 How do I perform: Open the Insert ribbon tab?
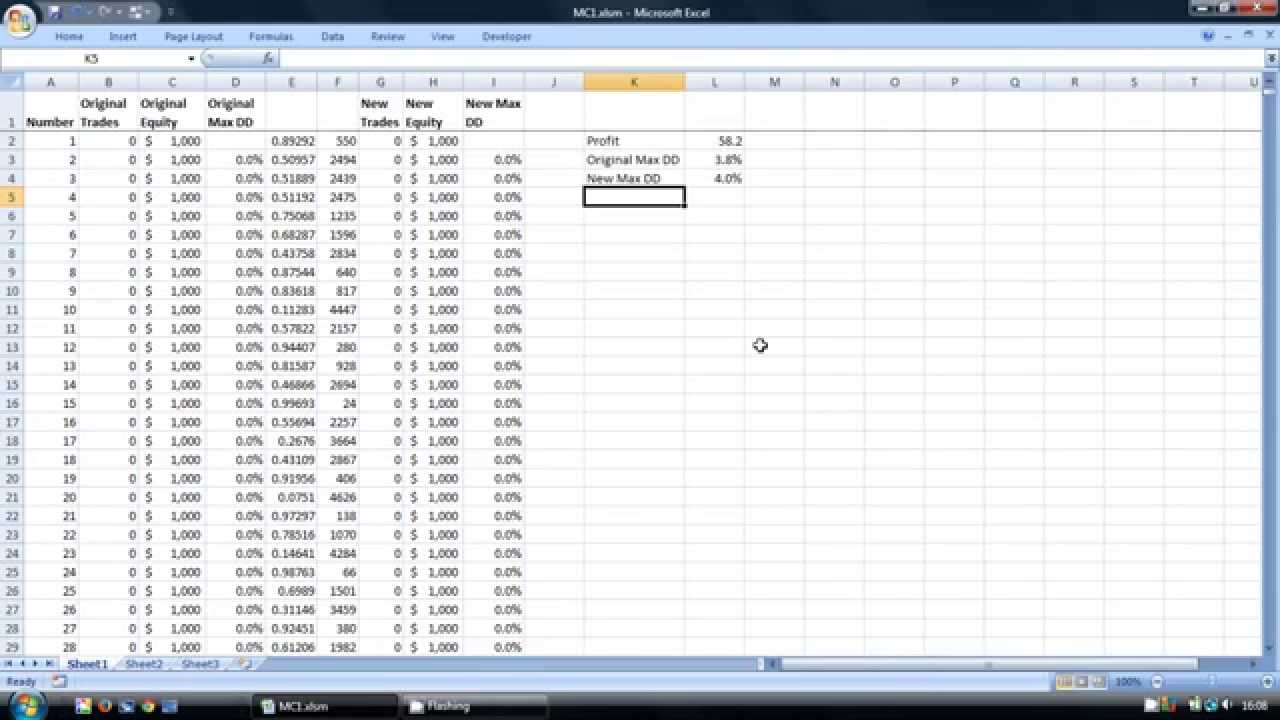click(x=123, y=36)
